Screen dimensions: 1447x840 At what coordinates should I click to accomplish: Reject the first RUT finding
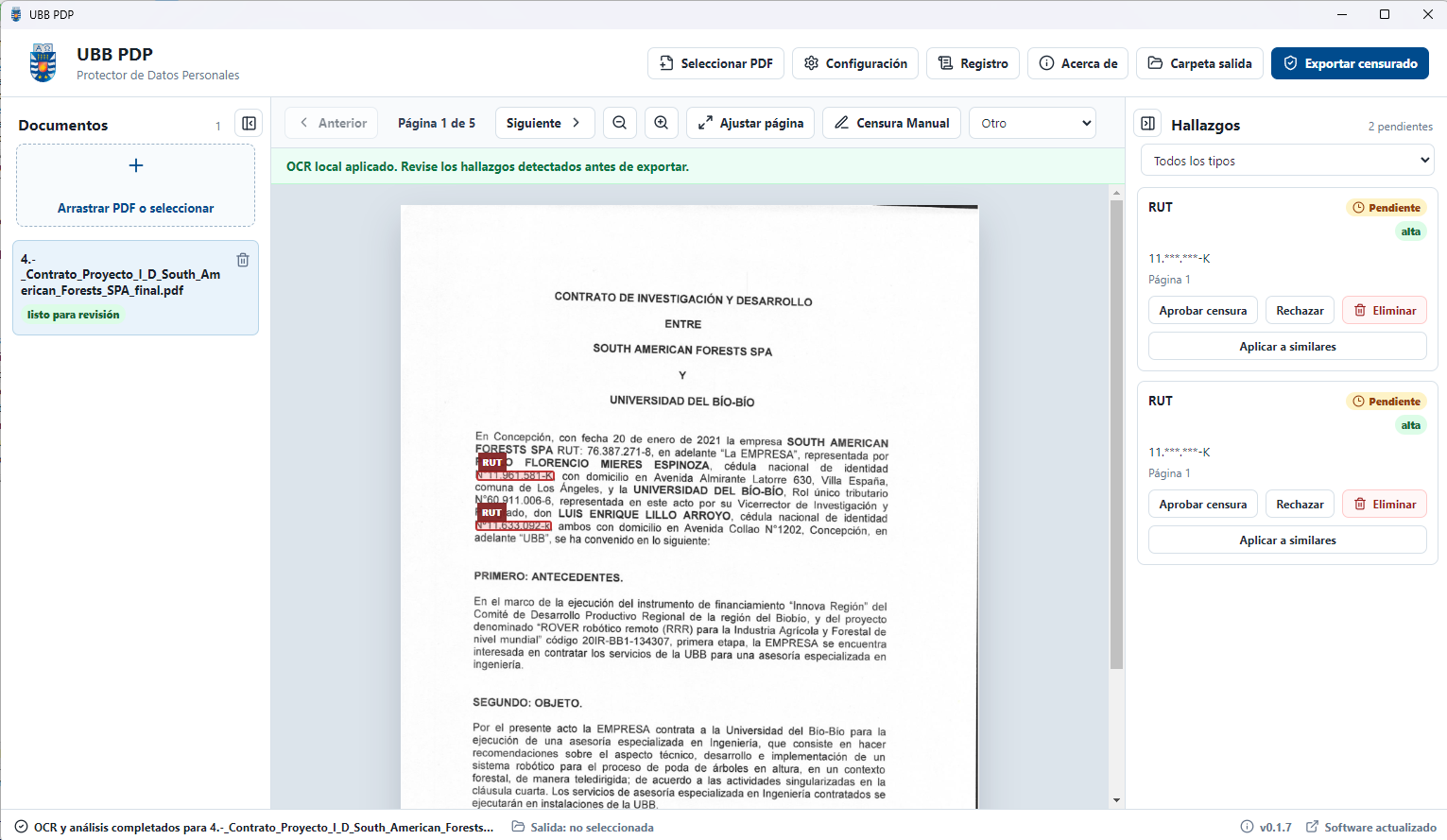coord(1301,311)
